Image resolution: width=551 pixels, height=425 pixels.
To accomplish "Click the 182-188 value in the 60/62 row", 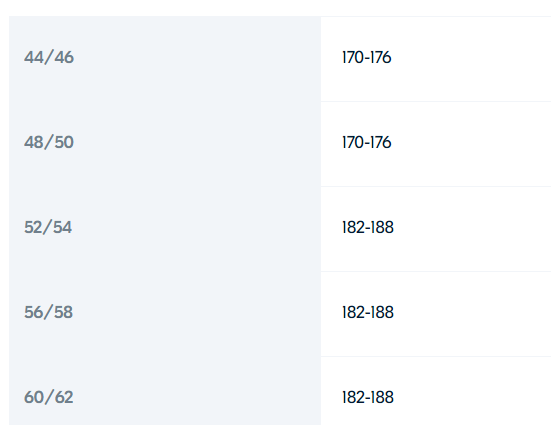I will 368,397.
